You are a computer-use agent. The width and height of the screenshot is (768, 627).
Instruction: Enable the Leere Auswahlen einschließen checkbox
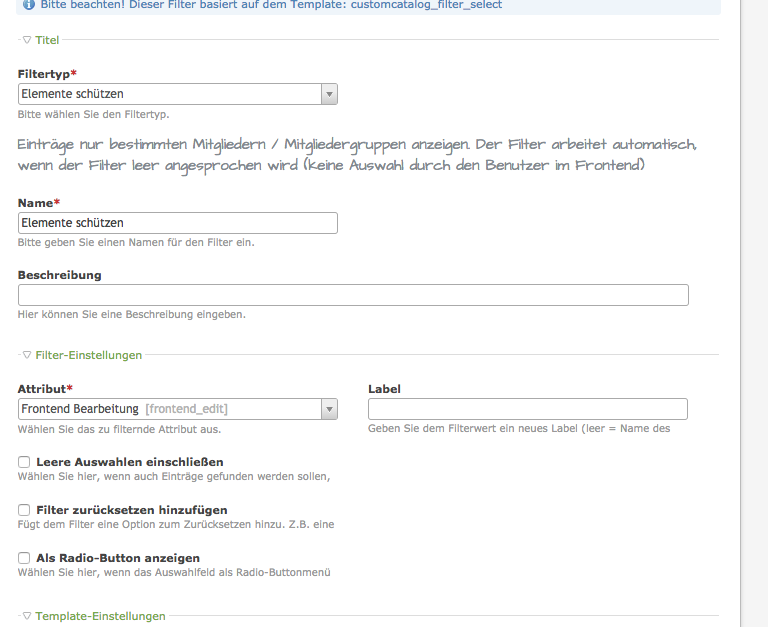tap(24, 463)
